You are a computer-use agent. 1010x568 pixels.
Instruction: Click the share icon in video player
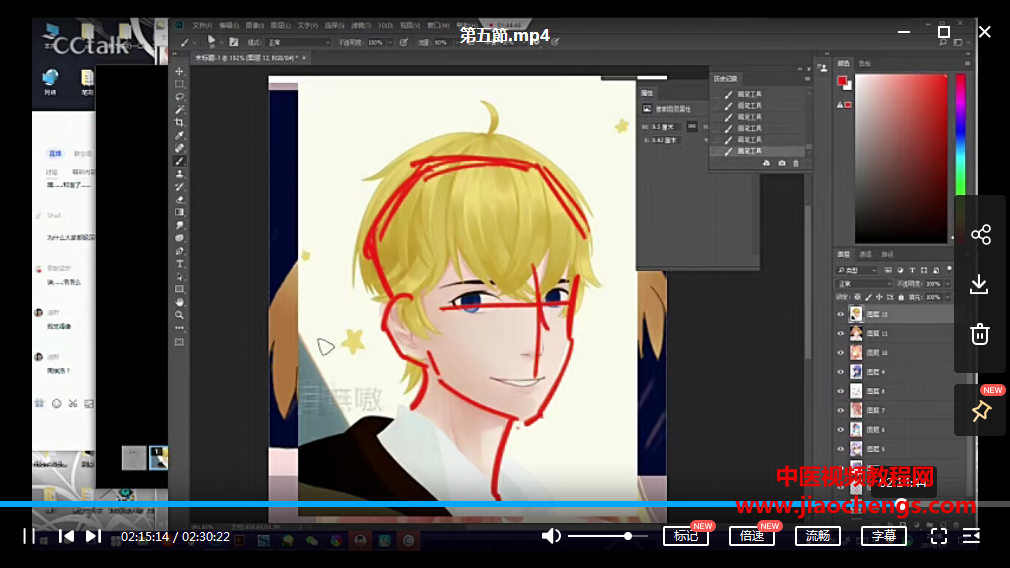click(x=980, y=234)
